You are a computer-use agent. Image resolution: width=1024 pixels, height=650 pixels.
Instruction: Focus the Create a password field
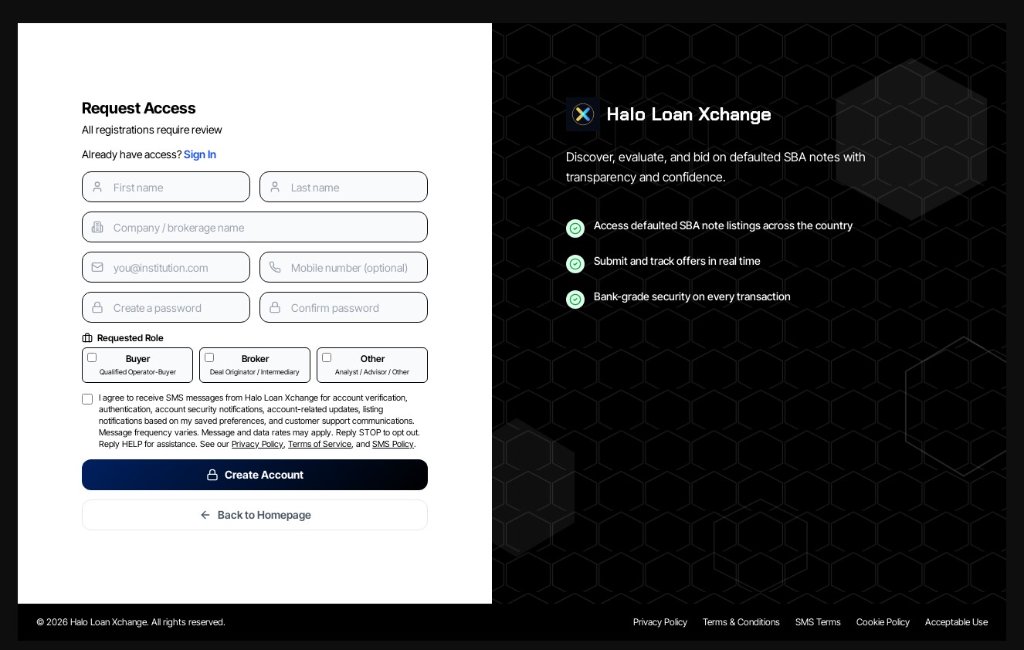166,308
